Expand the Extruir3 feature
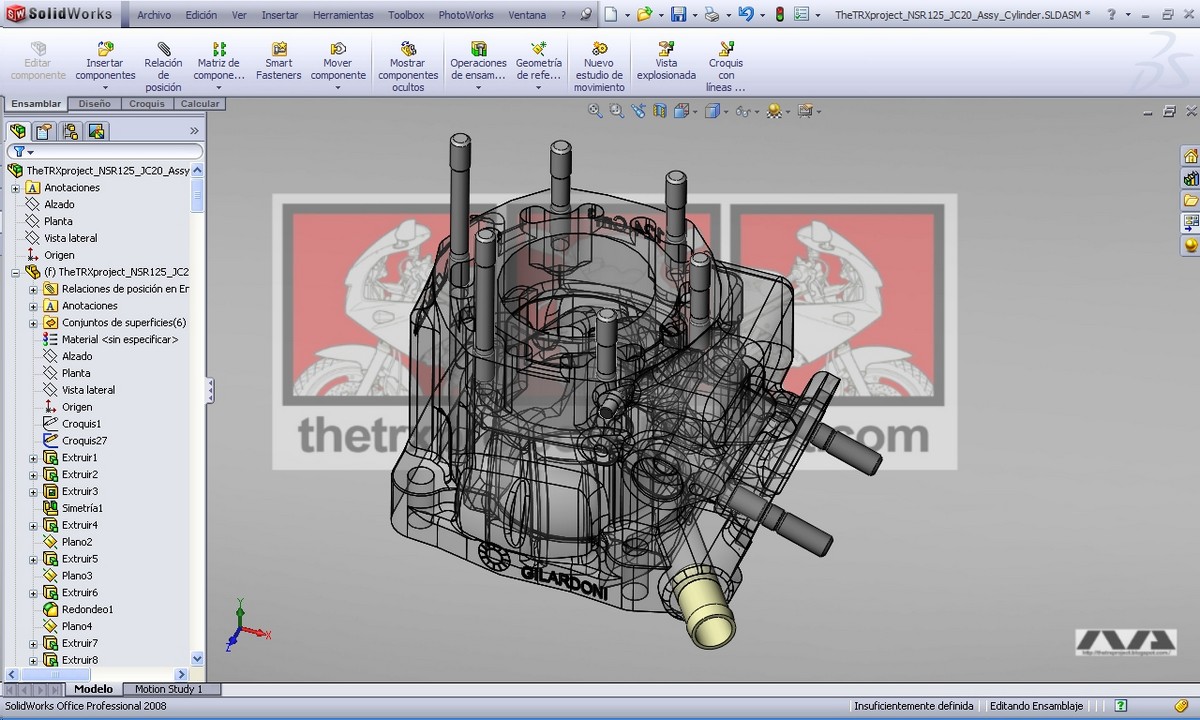 point(33,492)
